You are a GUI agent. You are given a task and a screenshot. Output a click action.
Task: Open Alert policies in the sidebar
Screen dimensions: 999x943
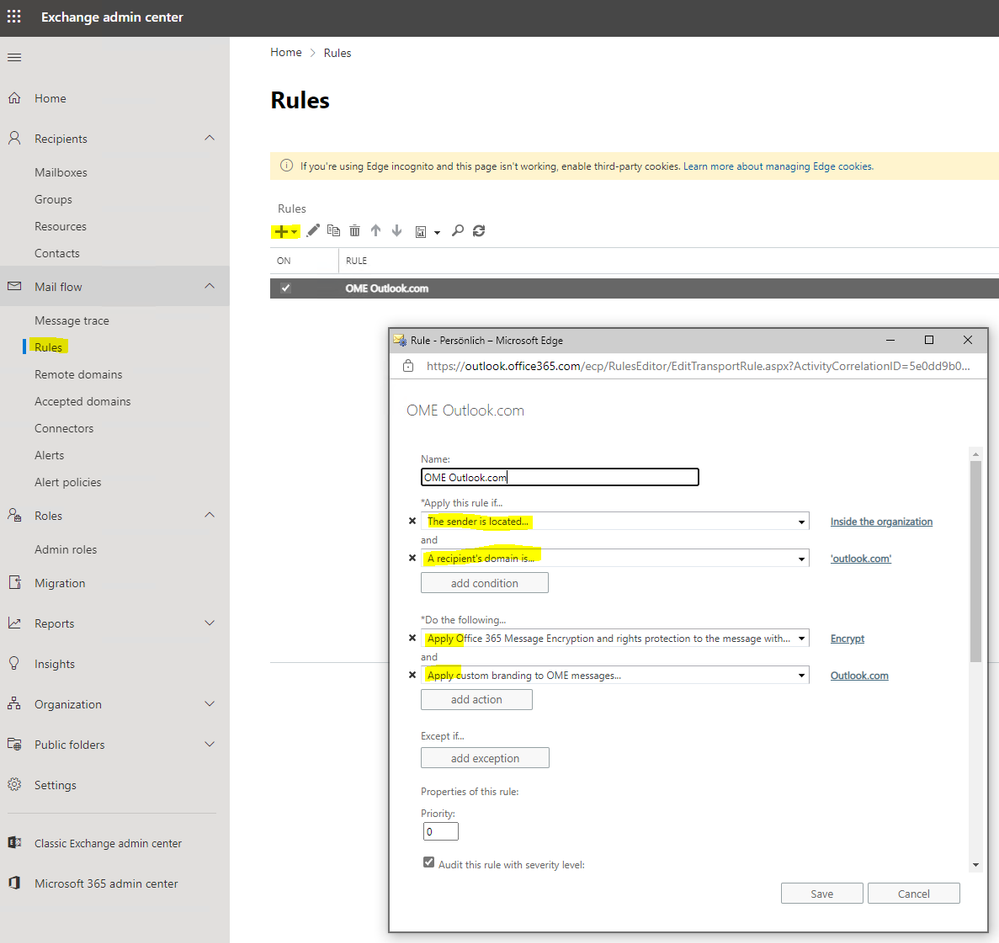tap(68, 482)
